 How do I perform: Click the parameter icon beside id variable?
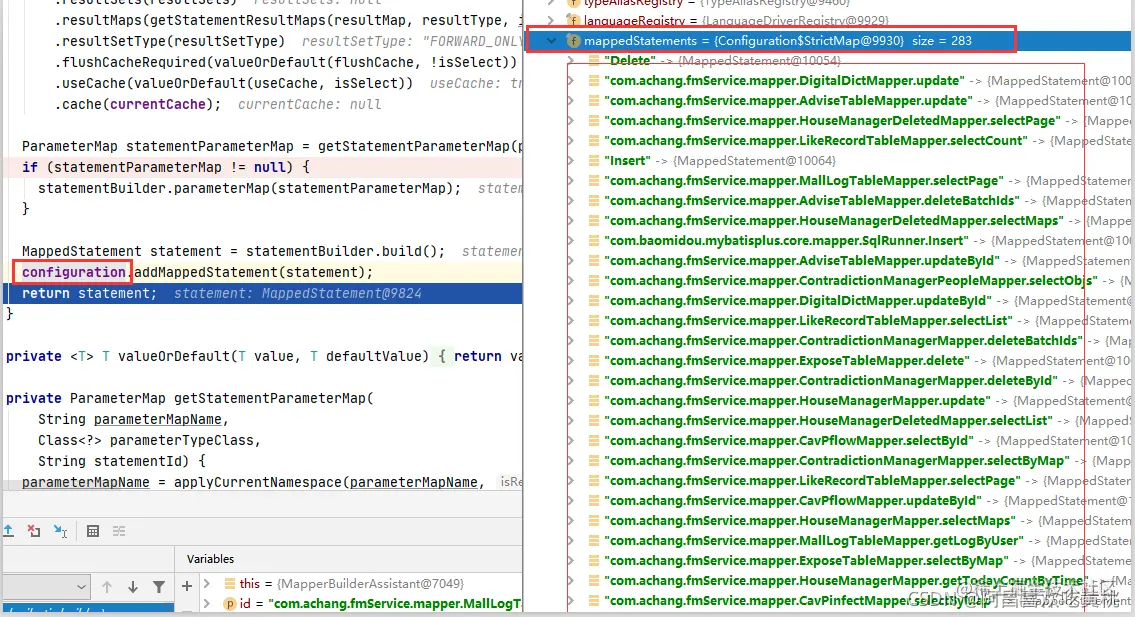click(229, 603)
